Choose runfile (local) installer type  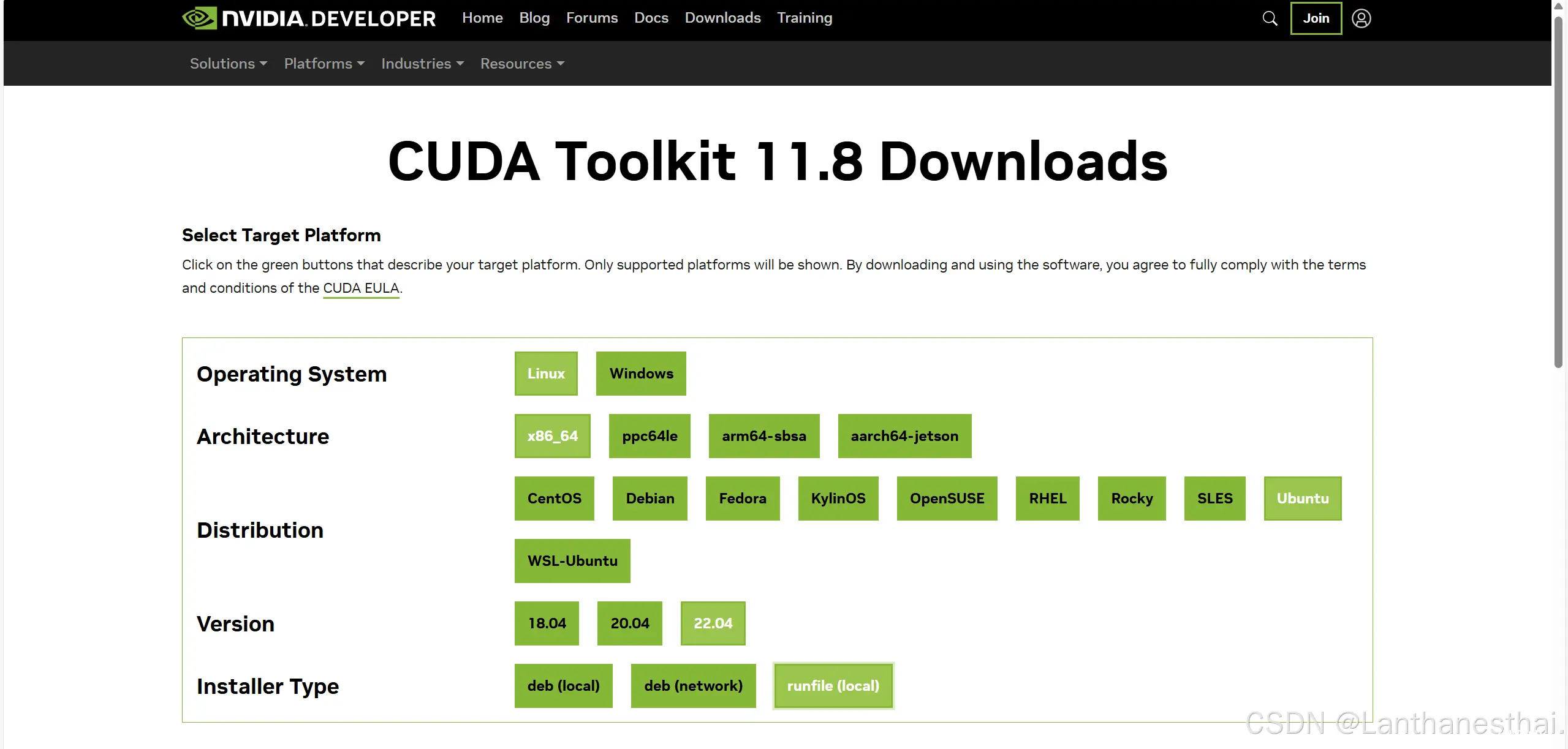[833, 686]
